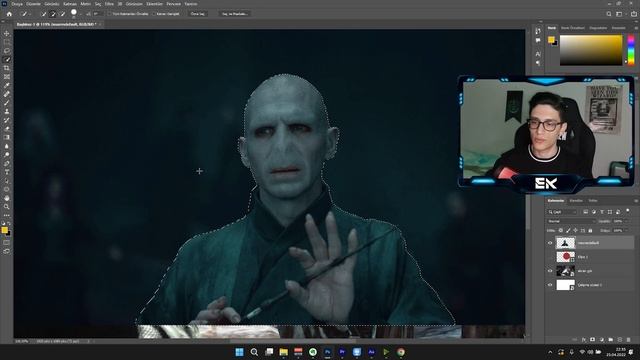Select the History Brush tool
Screen dimensions: 640x360
click(7, 120)
